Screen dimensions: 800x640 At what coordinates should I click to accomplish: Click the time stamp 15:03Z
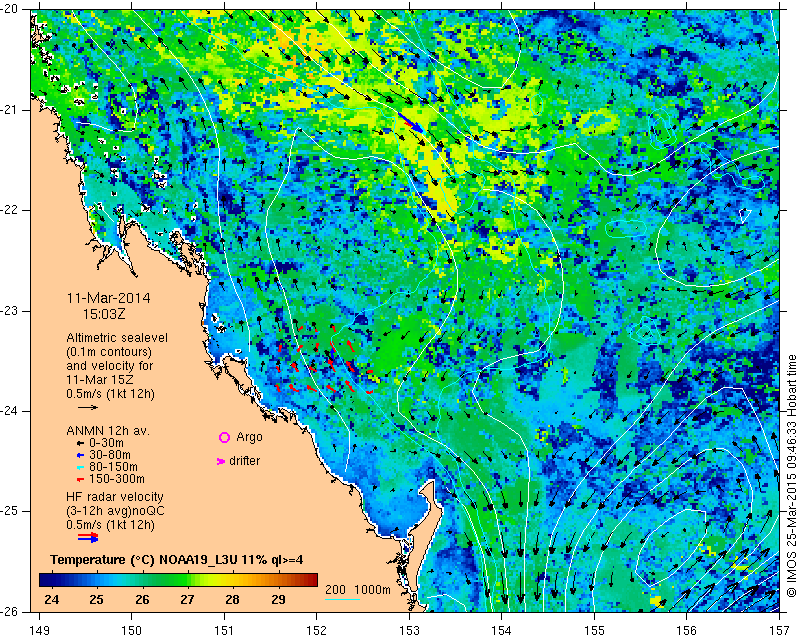(105, 314)
